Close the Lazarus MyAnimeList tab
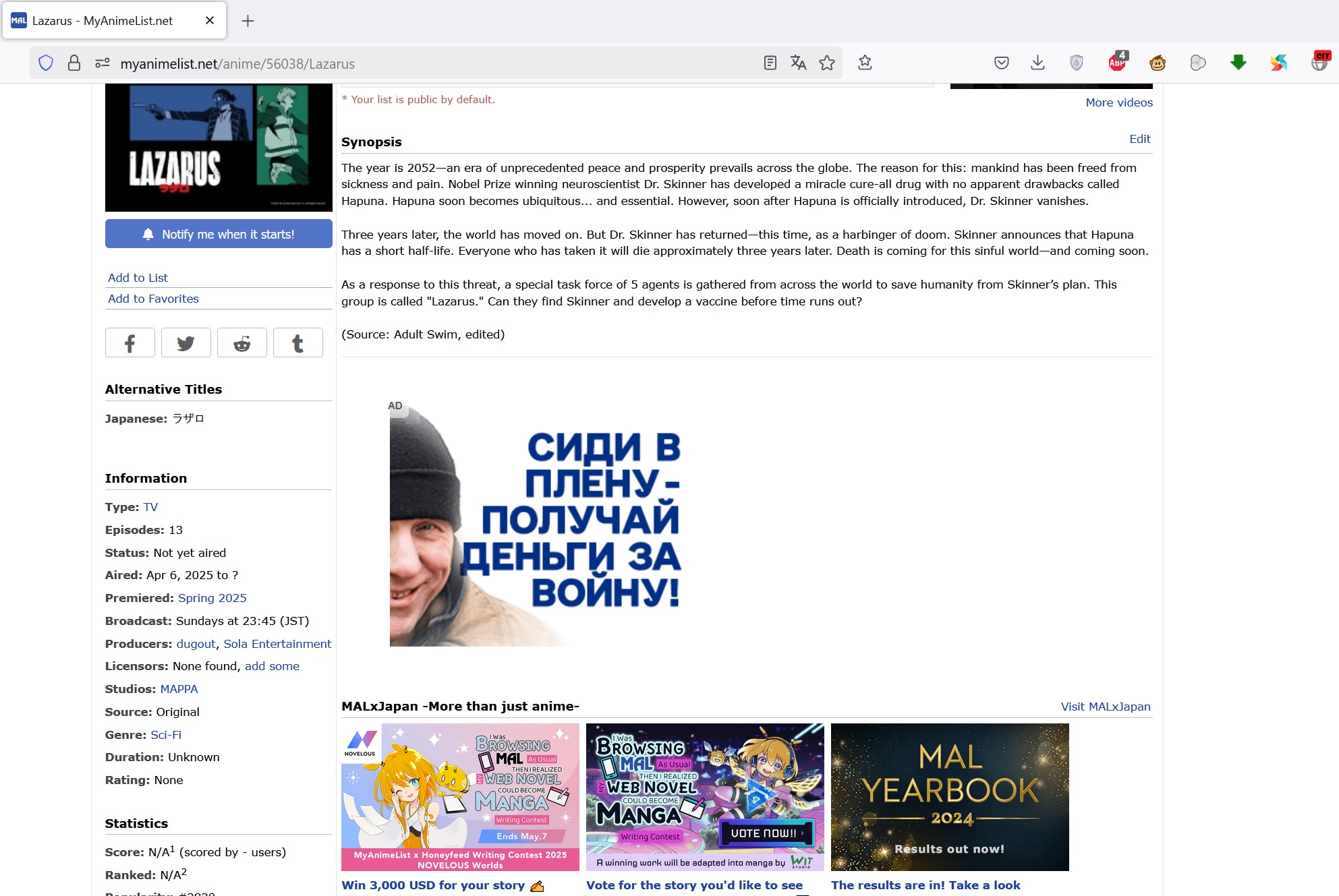This screenshot has height=896, width=1339. [x=210, y=20]
